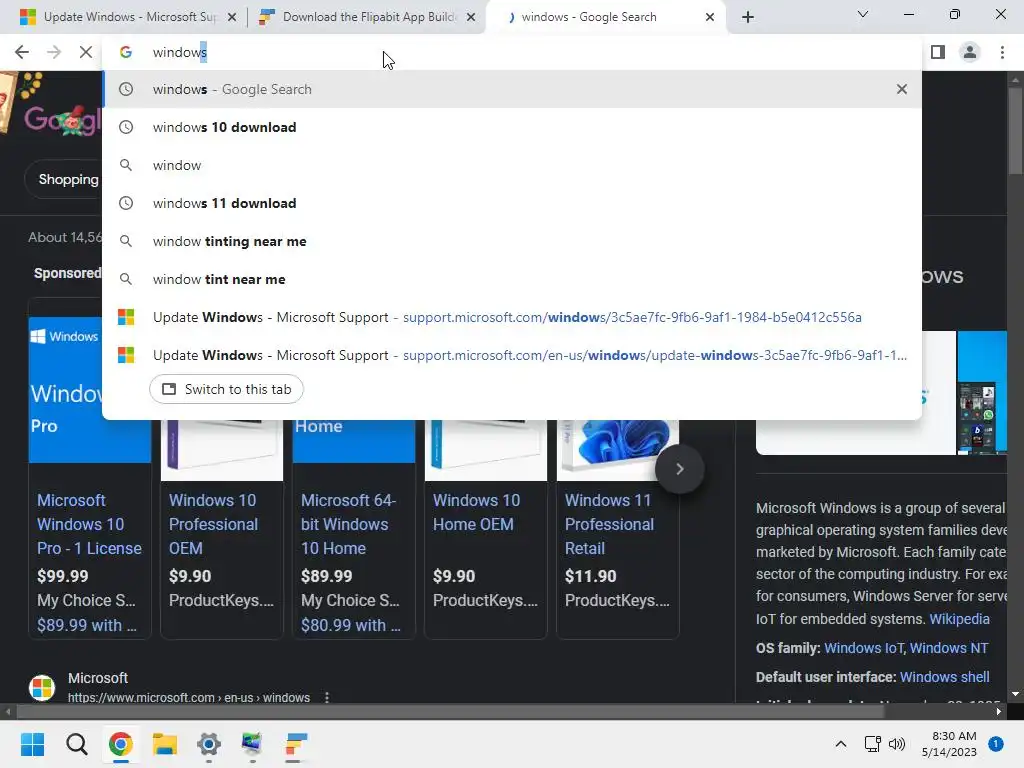Screen dimensions: 1024x768
Task: Open the Microsoft result options menu
Action: coord(327,697)
